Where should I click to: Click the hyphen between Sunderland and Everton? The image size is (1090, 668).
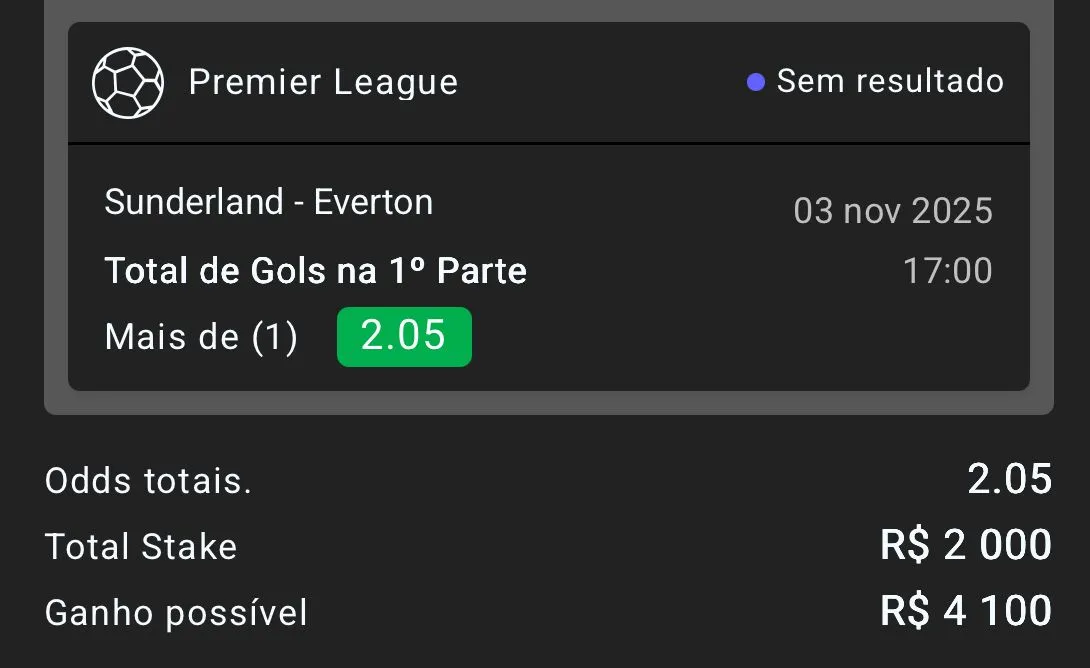pos(299,204)
